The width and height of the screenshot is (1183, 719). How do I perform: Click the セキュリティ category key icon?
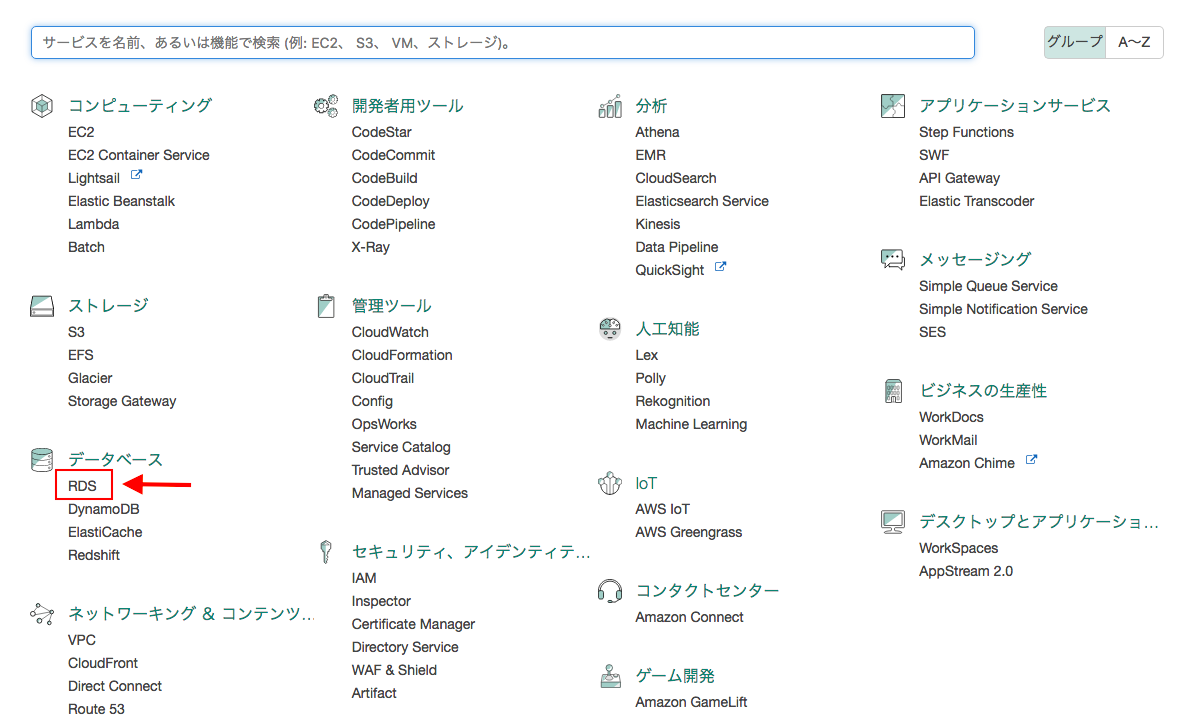tap(326, 551)
